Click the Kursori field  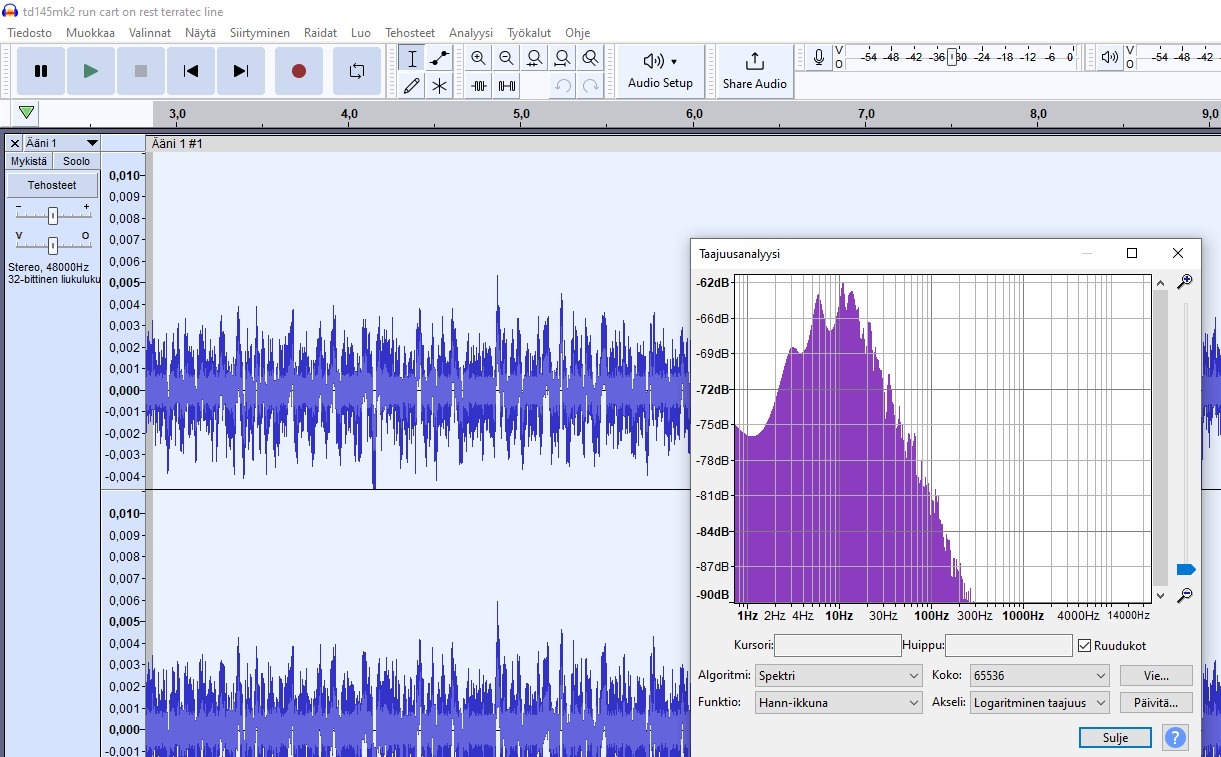[x=837, y=646]
